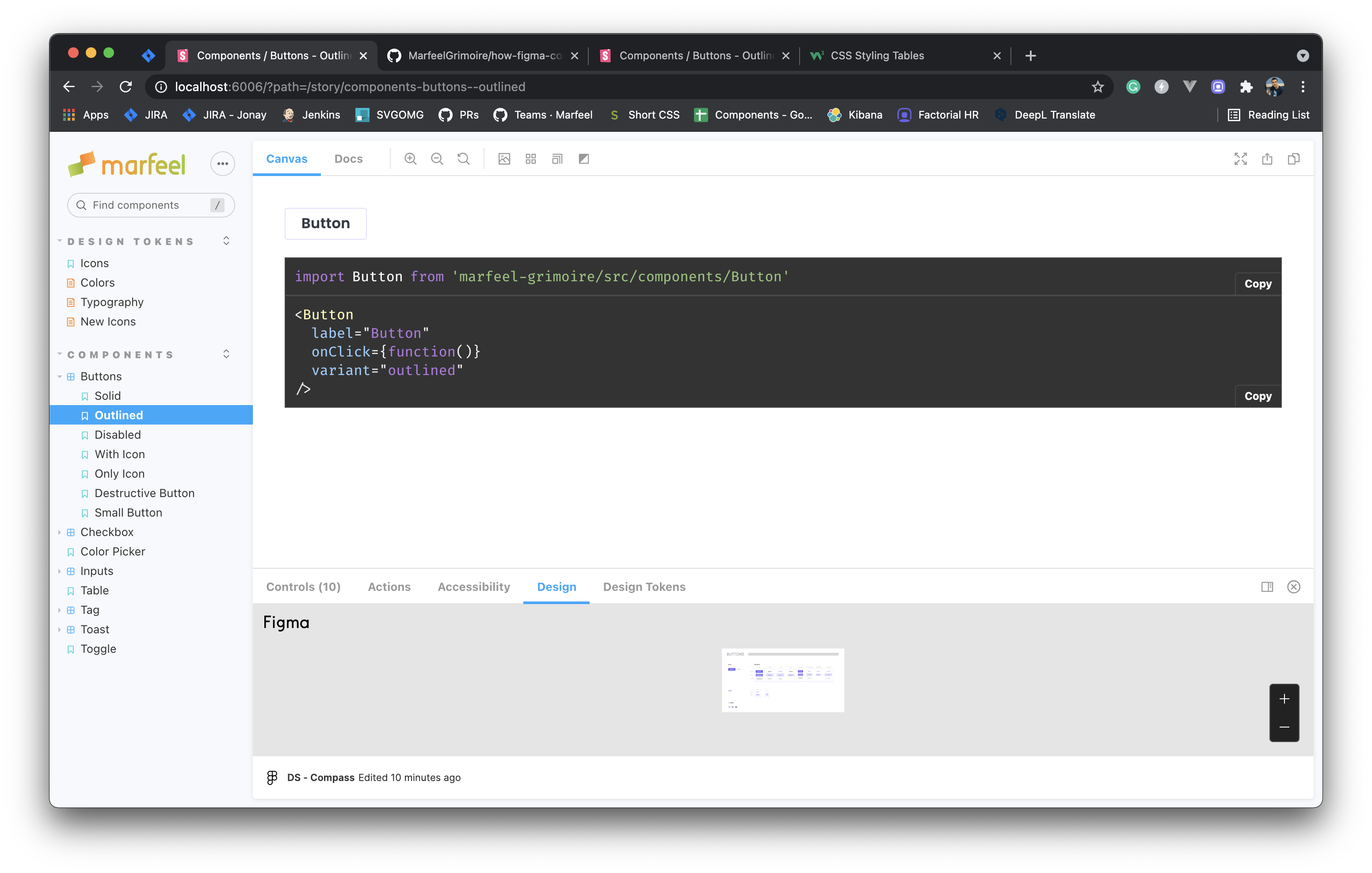Open the SVGOMG bookmark
The width and height of the screenshot is (1372, 873).
tap(390, 115)
